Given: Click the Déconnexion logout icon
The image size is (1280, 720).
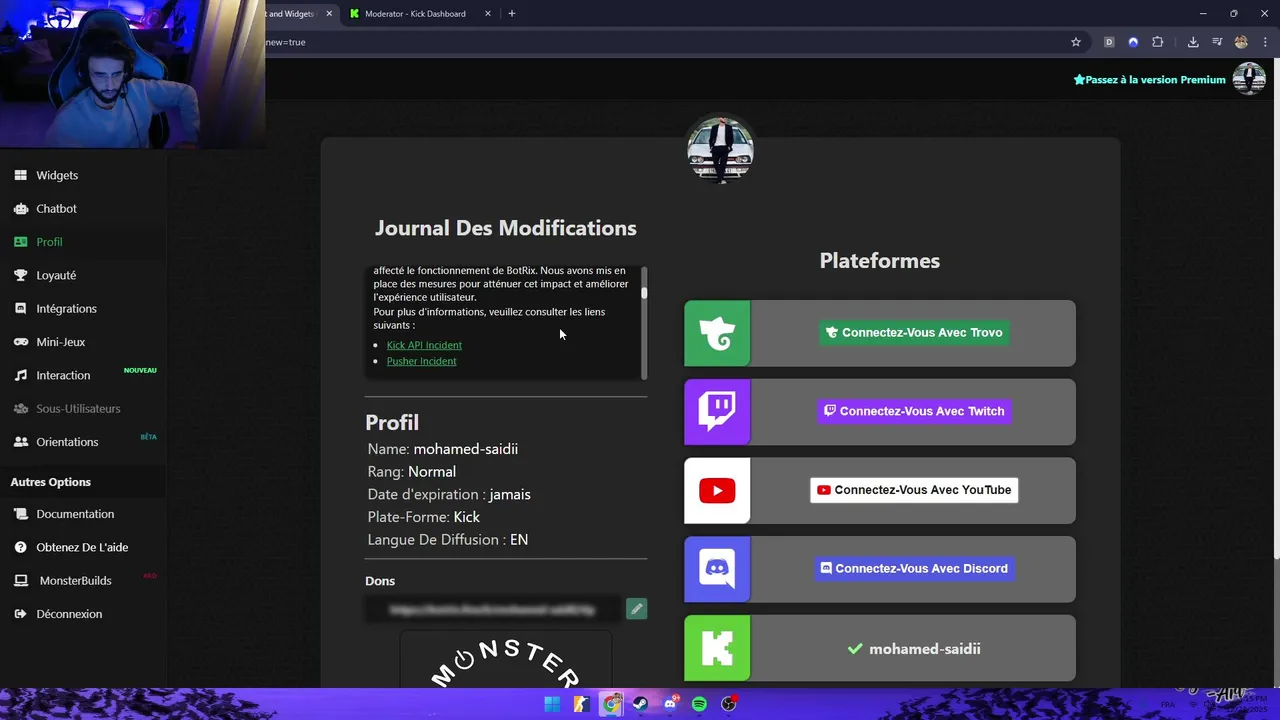Looking at the screenshot, I should pos(20,614).
